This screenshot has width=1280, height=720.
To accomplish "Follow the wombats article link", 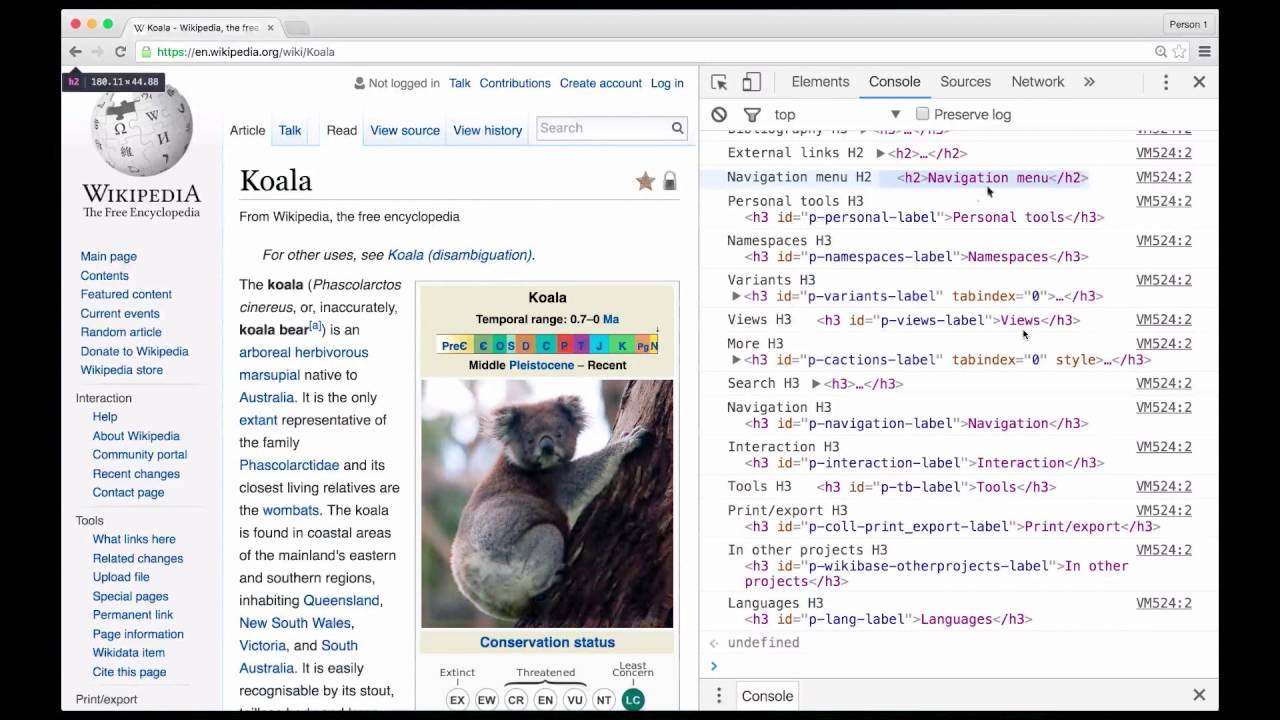I will [x=291, y=510].
